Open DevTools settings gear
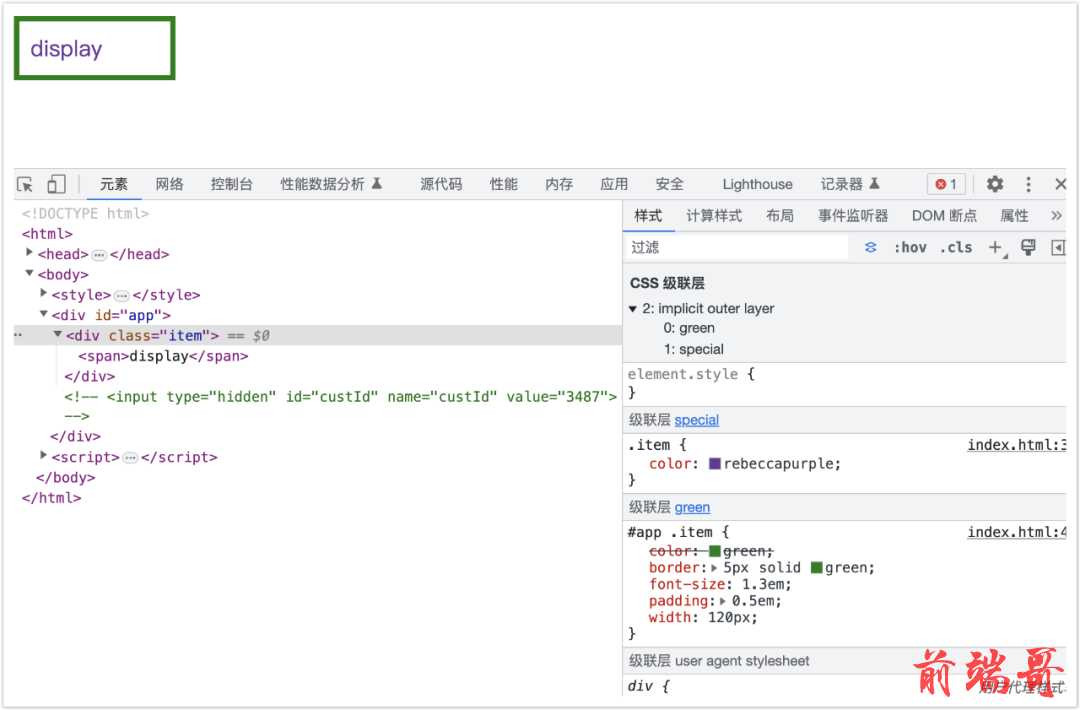Image resolution: width=1080 pixels, height=710 pixels. tap(995, 184)
